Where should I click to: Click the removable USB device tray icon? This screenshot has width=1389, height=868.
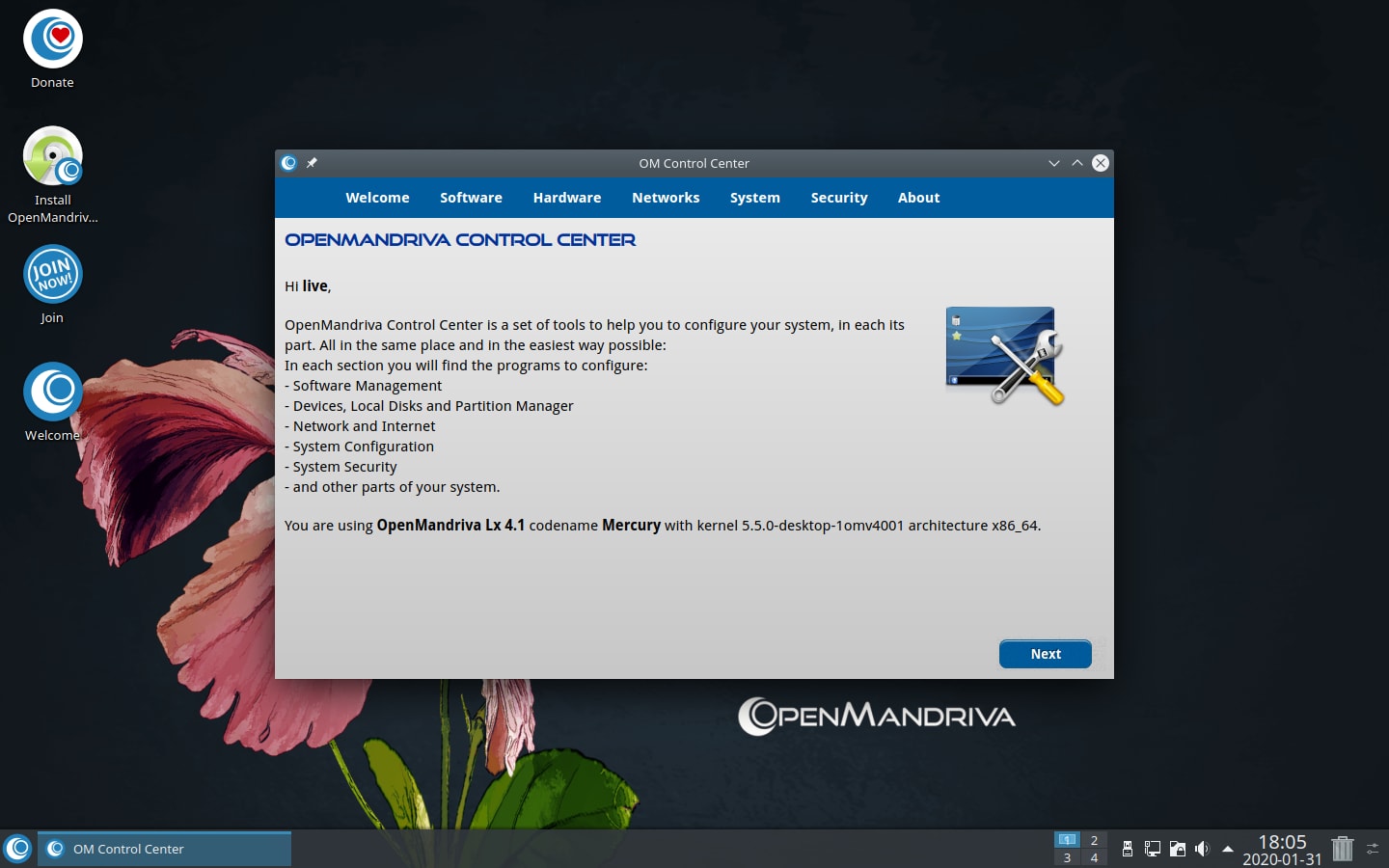tap(1127, 849)
